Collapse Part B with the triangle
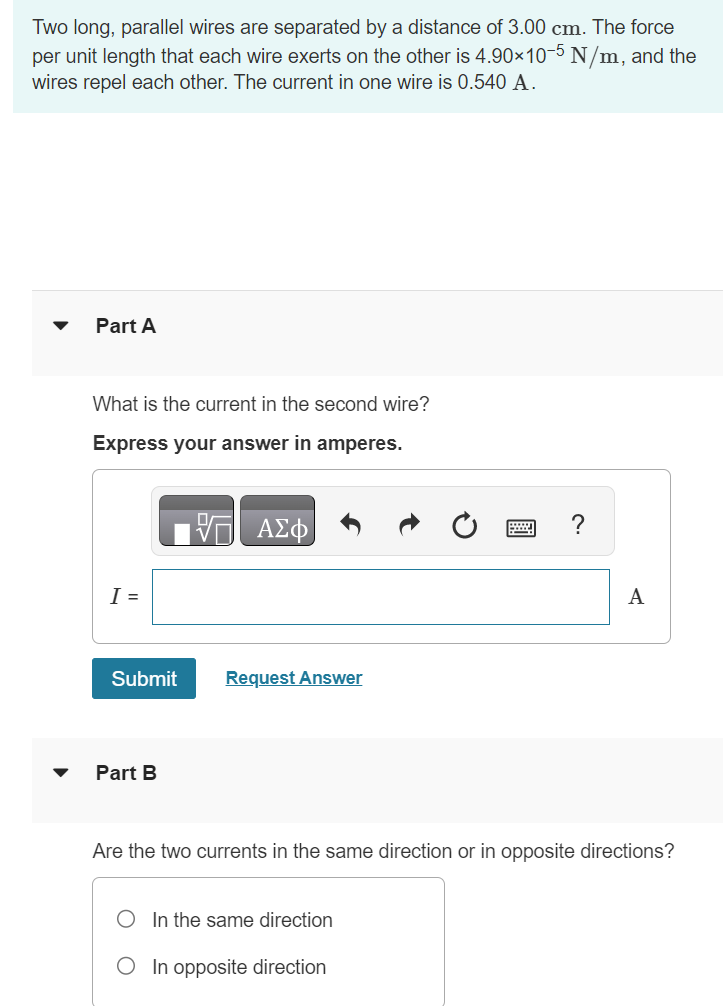Viewport: 723px width, 1006px height. pyautogui.click(x=60, y=772)
